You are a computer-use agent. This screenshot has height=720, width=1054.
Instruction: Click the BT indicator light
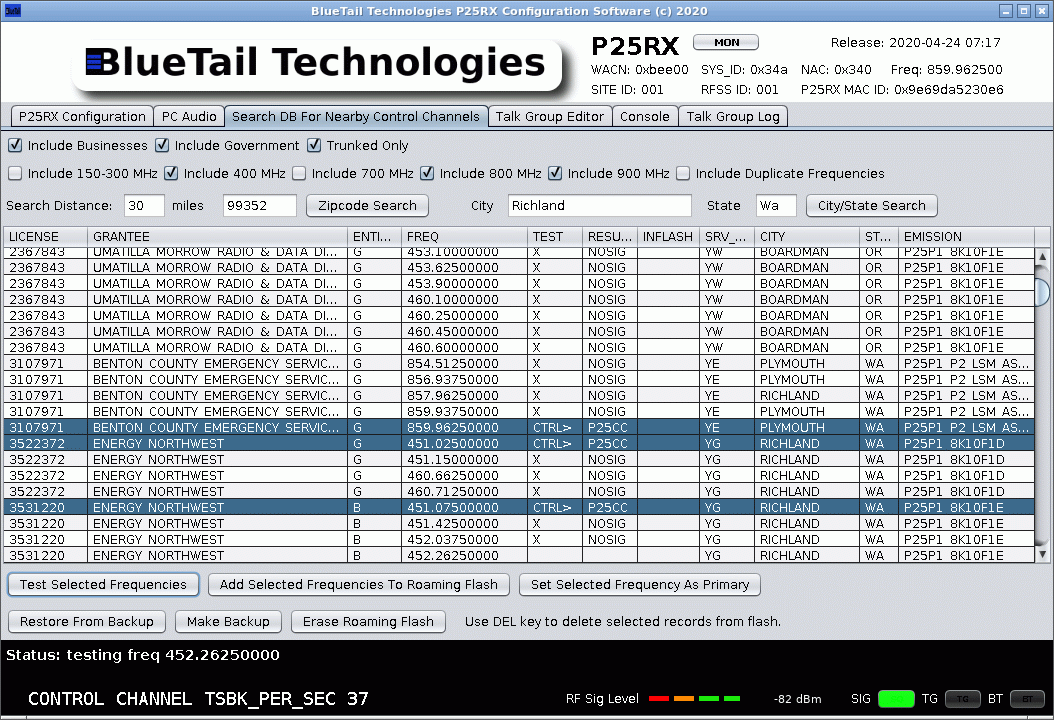pos(1027,698)
